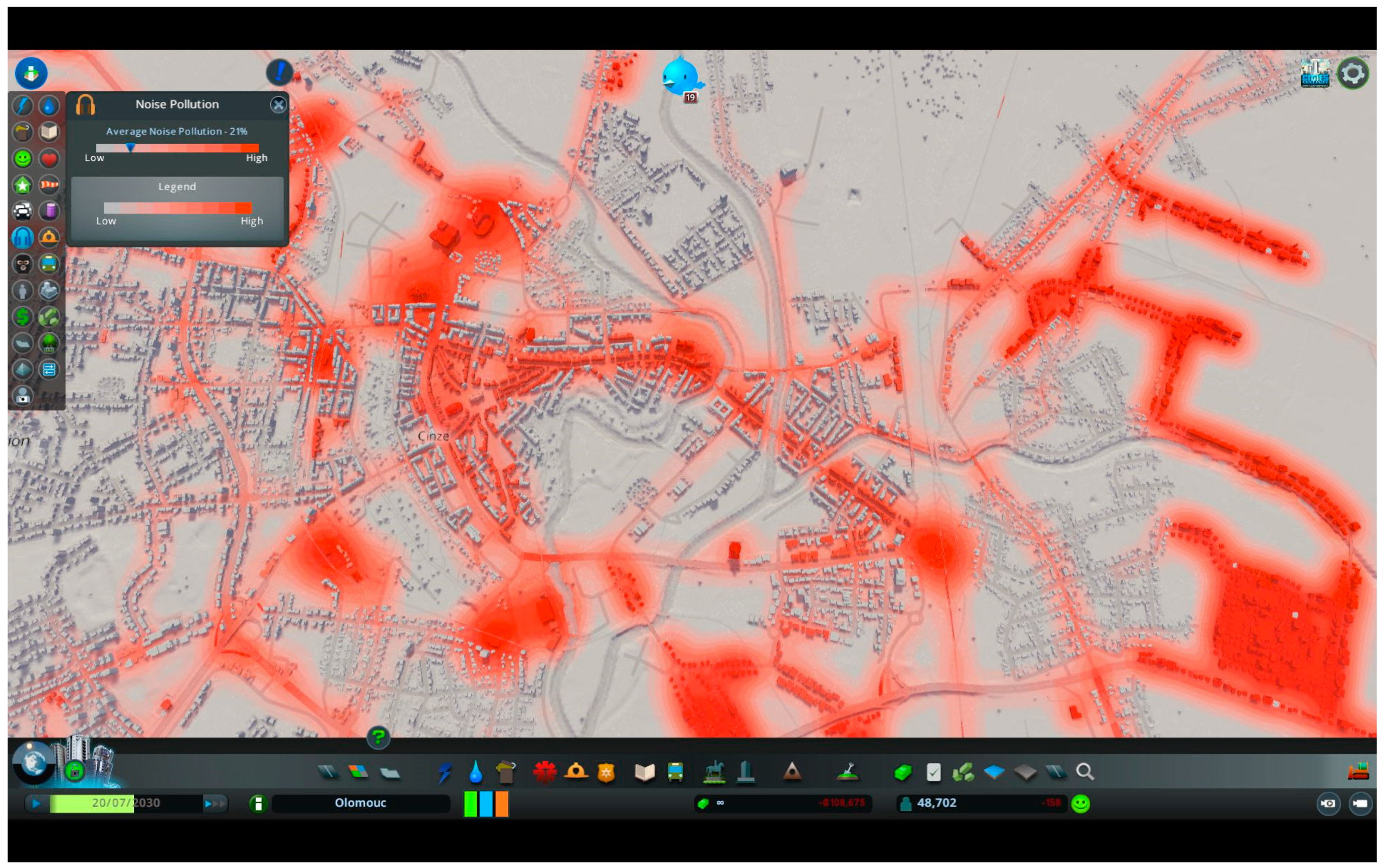1384x868 pixels.
Task: Open the Electricity info view
Action: (22, 106)
